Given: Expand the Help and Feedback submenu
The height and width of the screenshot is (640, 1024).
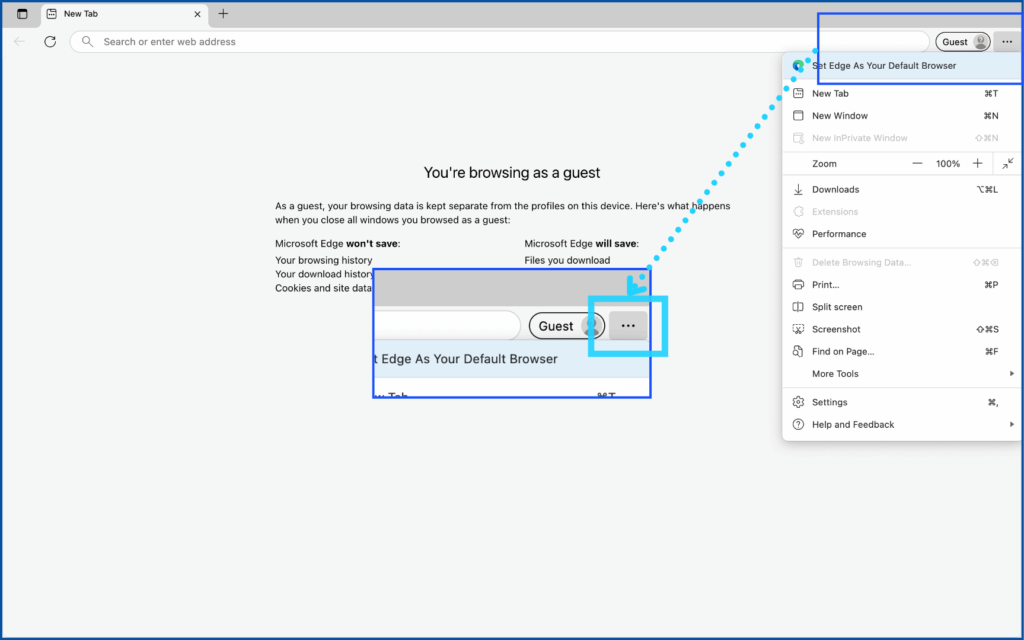Looking at the screenshot, I should 852,424.
